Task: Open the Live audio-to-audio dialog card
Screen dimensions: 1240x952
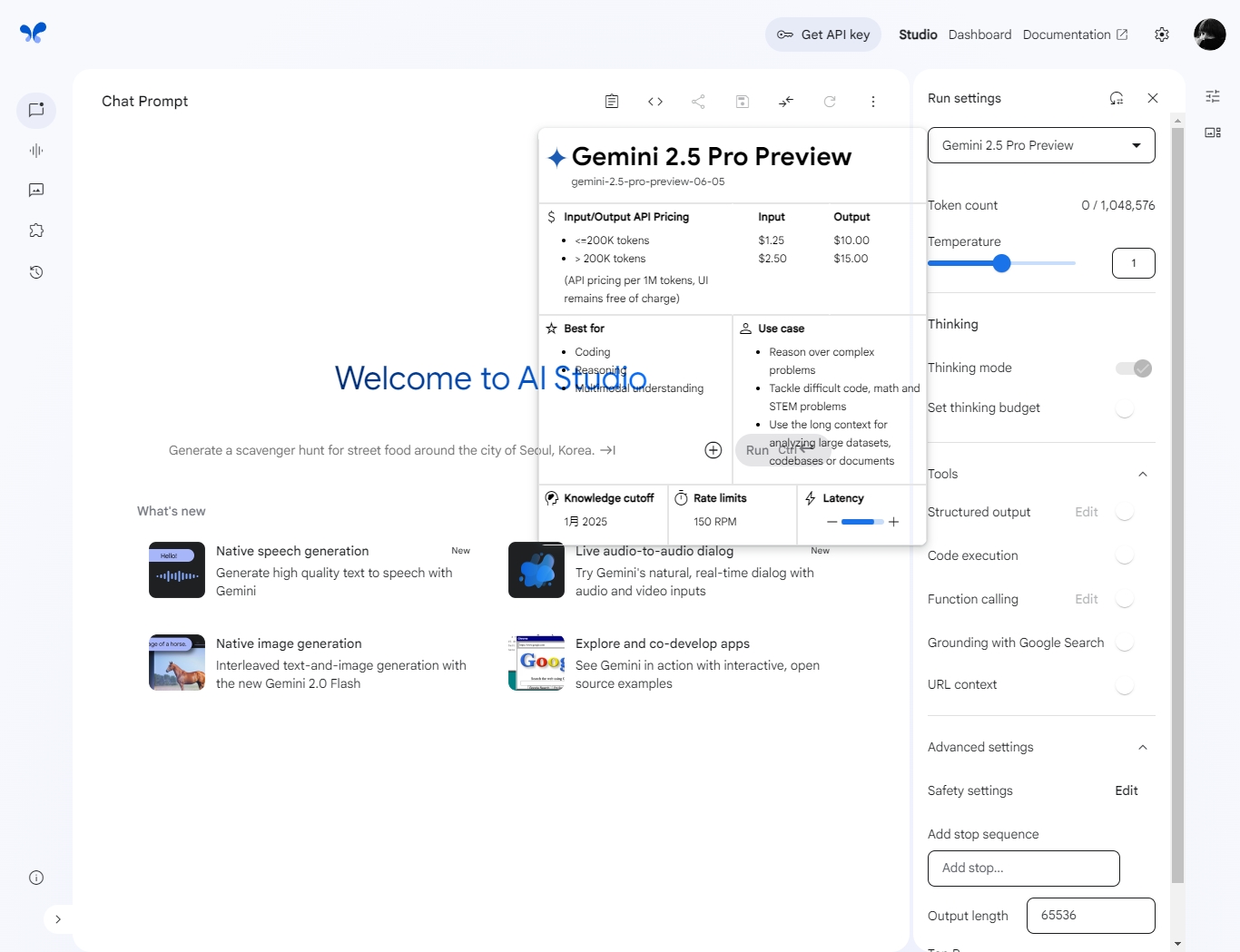Action: click(x=669, y=570)
